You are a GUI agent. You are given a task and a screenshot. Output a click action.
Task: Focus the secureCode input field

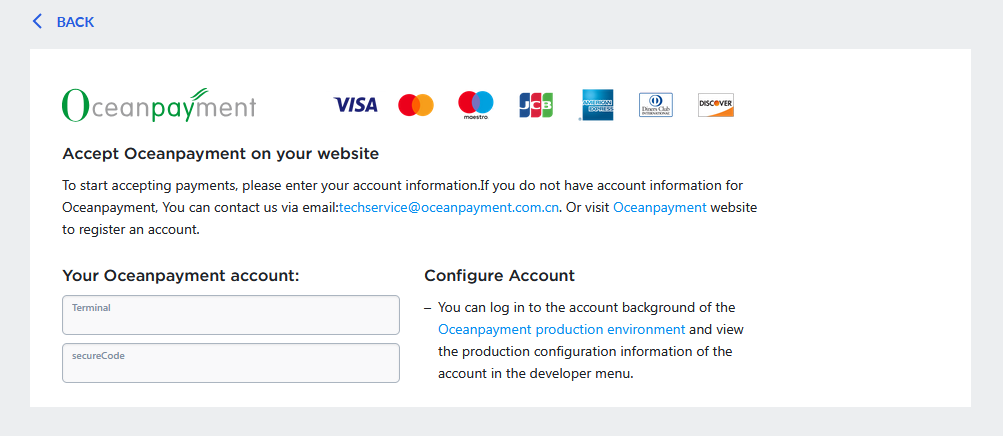[231, 363]
